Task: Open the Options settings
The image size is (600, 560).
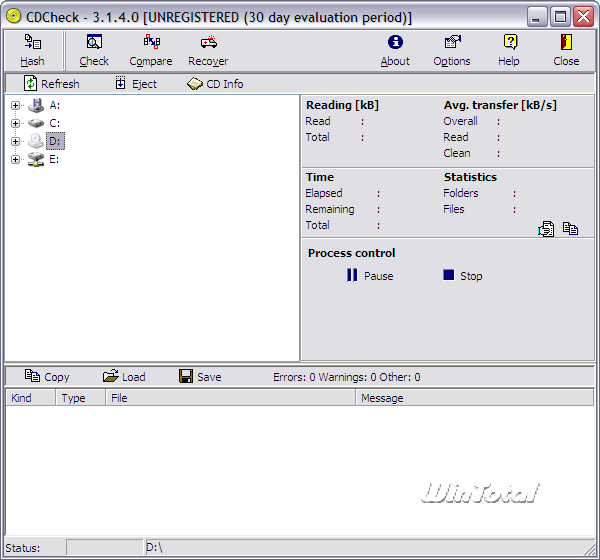Action: coord(452,51)
